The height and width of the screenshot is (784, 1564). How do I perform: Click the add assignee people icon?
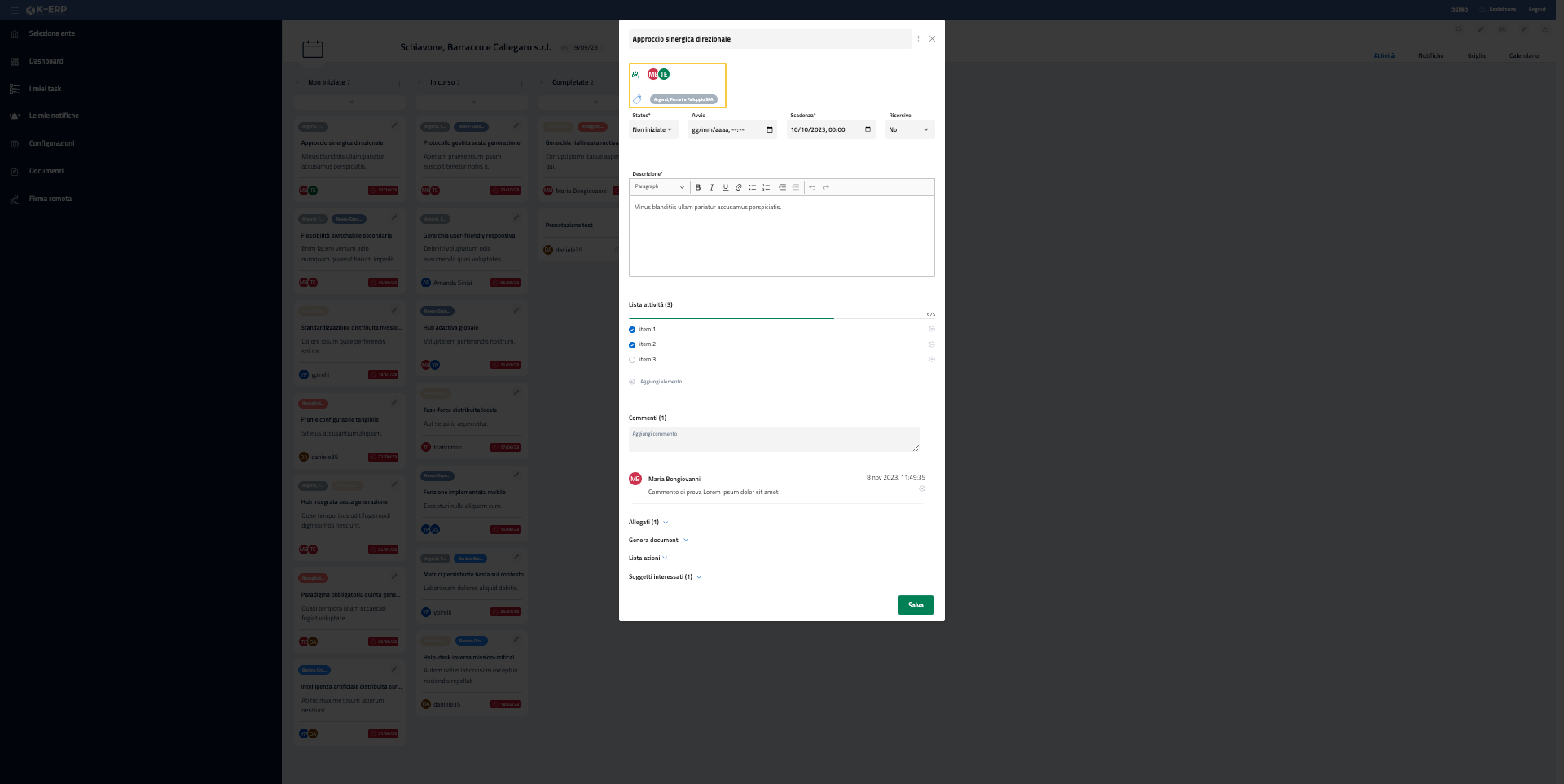coord(635,74)
